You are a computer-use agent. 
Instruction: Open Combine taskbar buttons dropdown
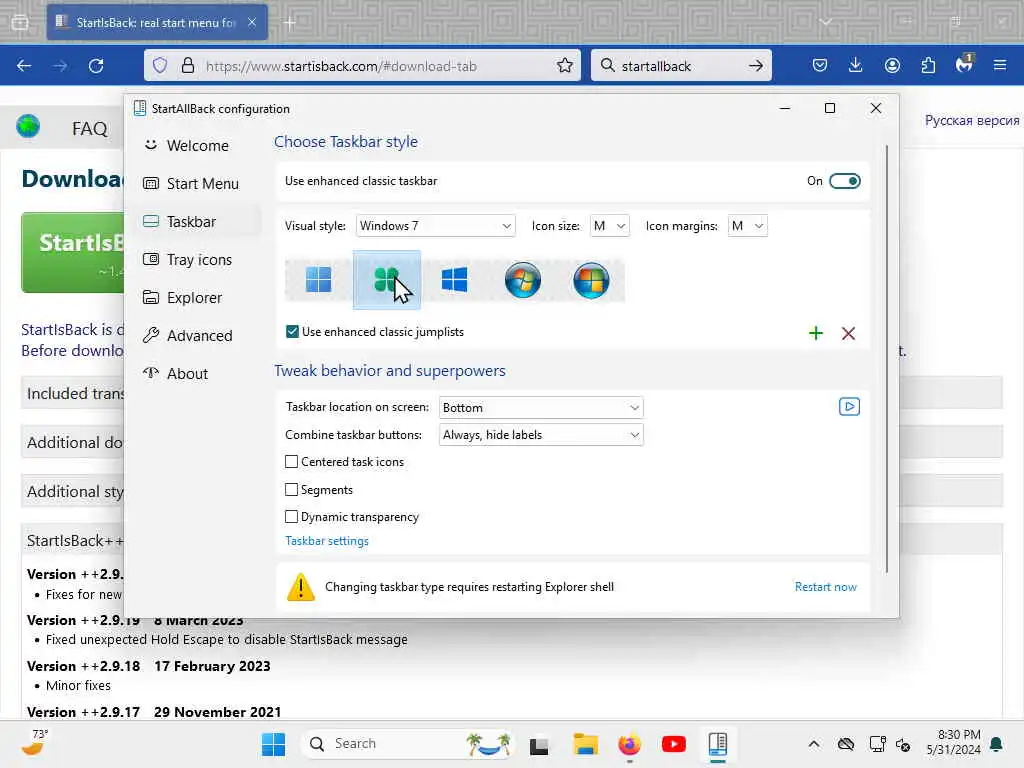click(x=541, y=435)
